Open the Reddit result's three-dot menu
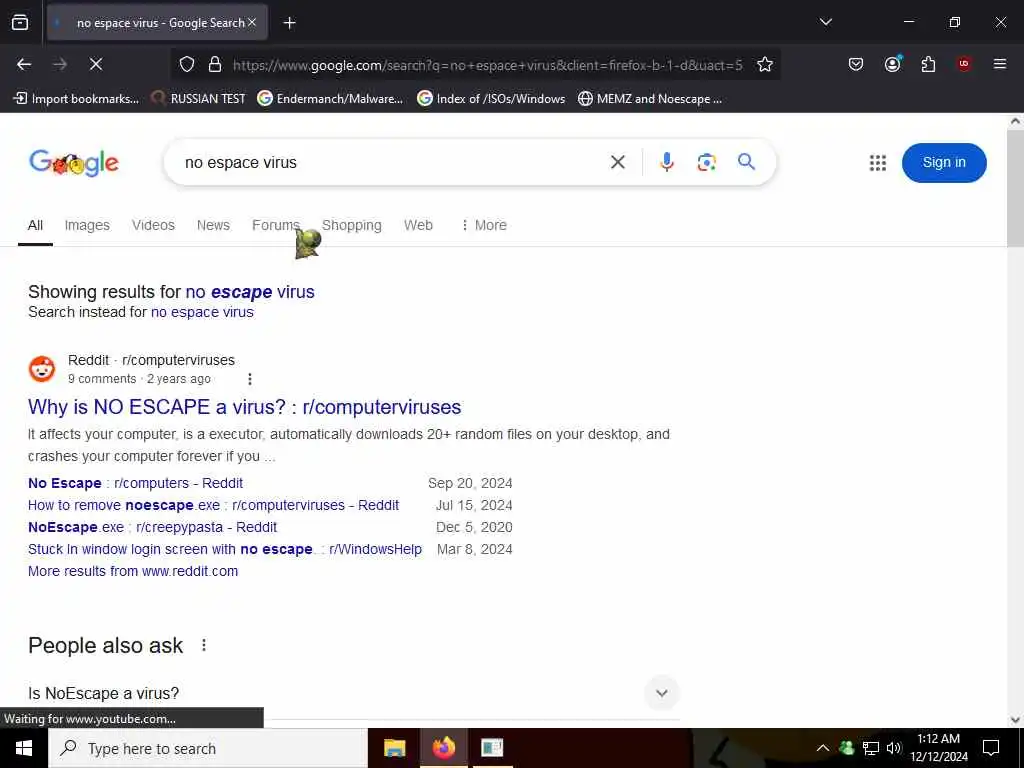The height and width of the screenshot is (768, 1024). click(249, 379)
